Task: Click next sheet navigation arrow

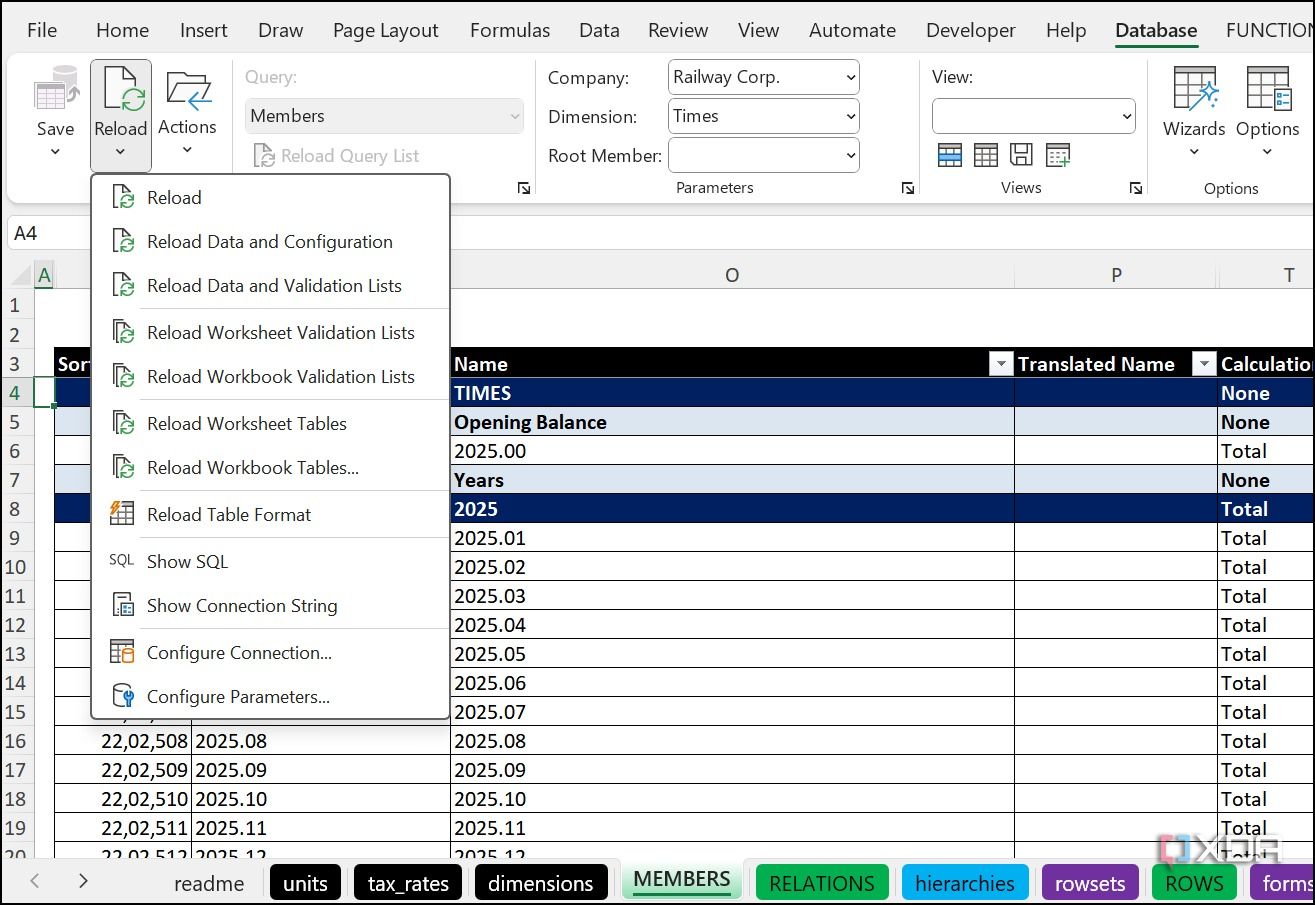Action: (x=83, y=881)
